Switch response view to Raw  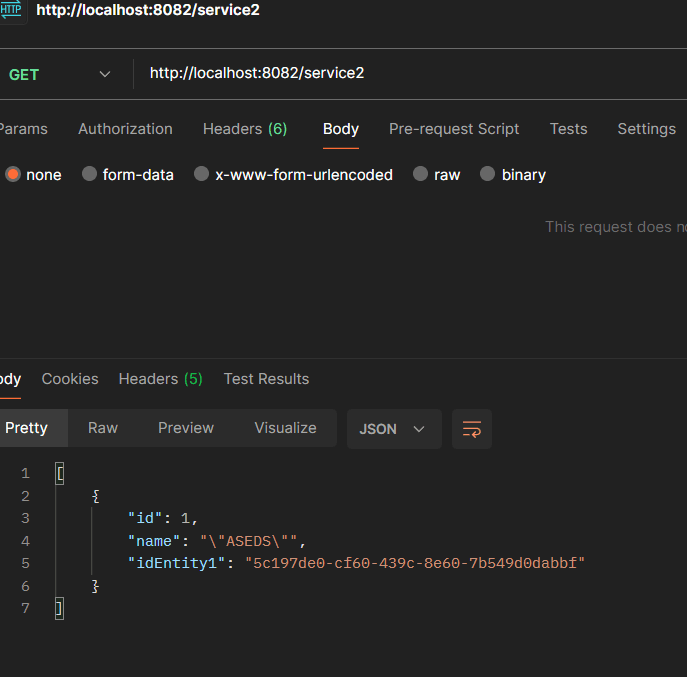pos(103,428)
